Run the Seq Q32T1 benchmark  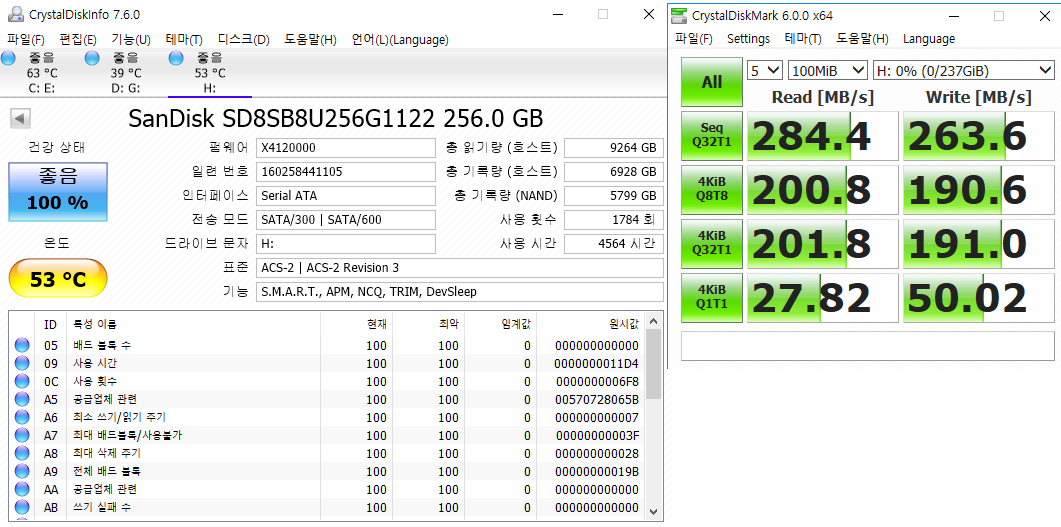[711, 135]
